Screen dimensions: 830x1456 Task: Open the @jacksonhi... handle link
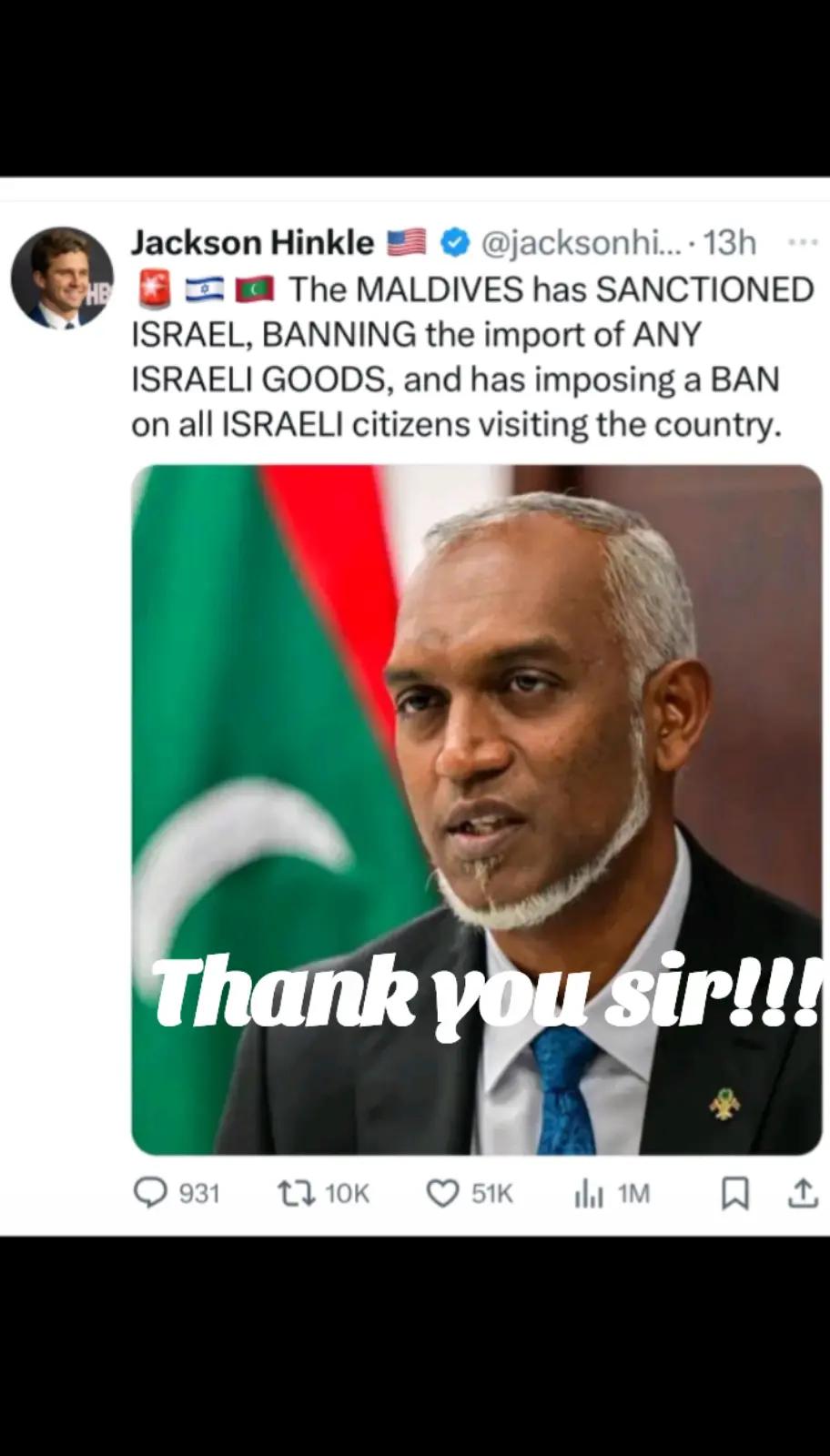point(580,243)
